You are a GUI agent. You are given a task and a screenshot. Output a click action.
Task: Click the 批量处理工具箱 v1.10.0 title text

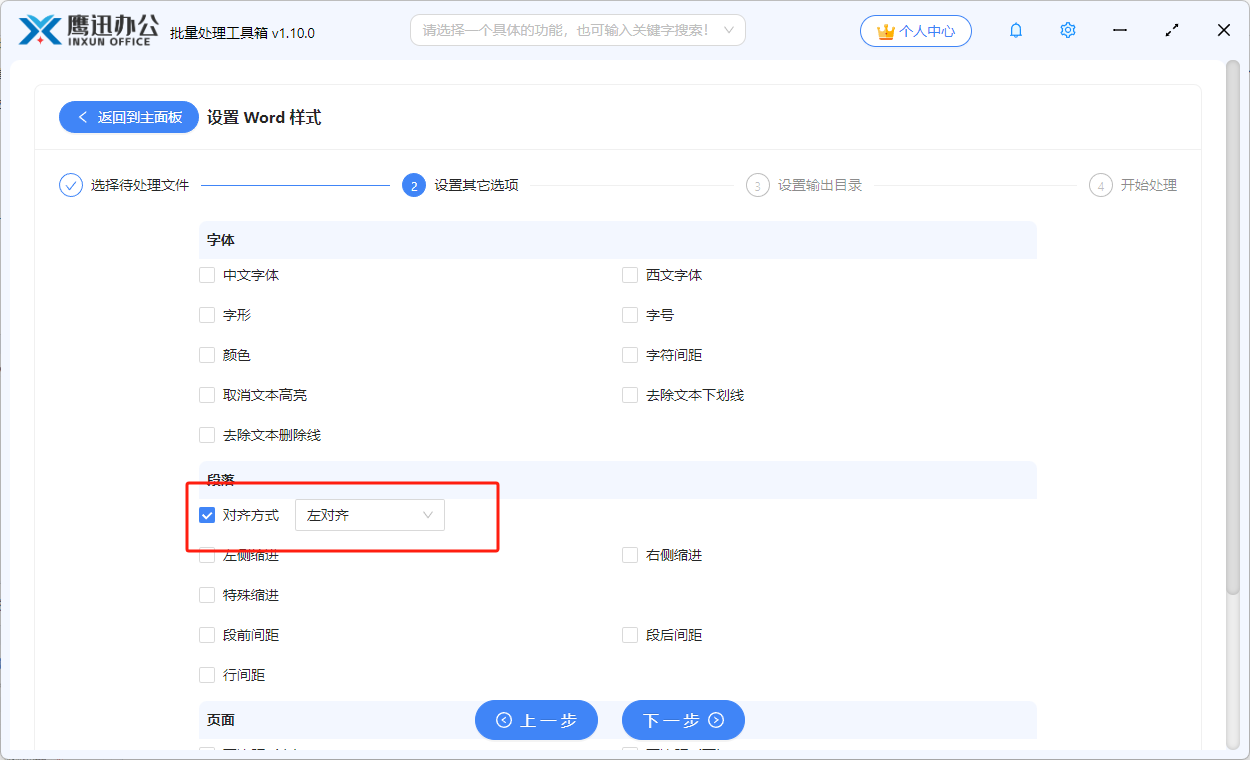(243, 33)
